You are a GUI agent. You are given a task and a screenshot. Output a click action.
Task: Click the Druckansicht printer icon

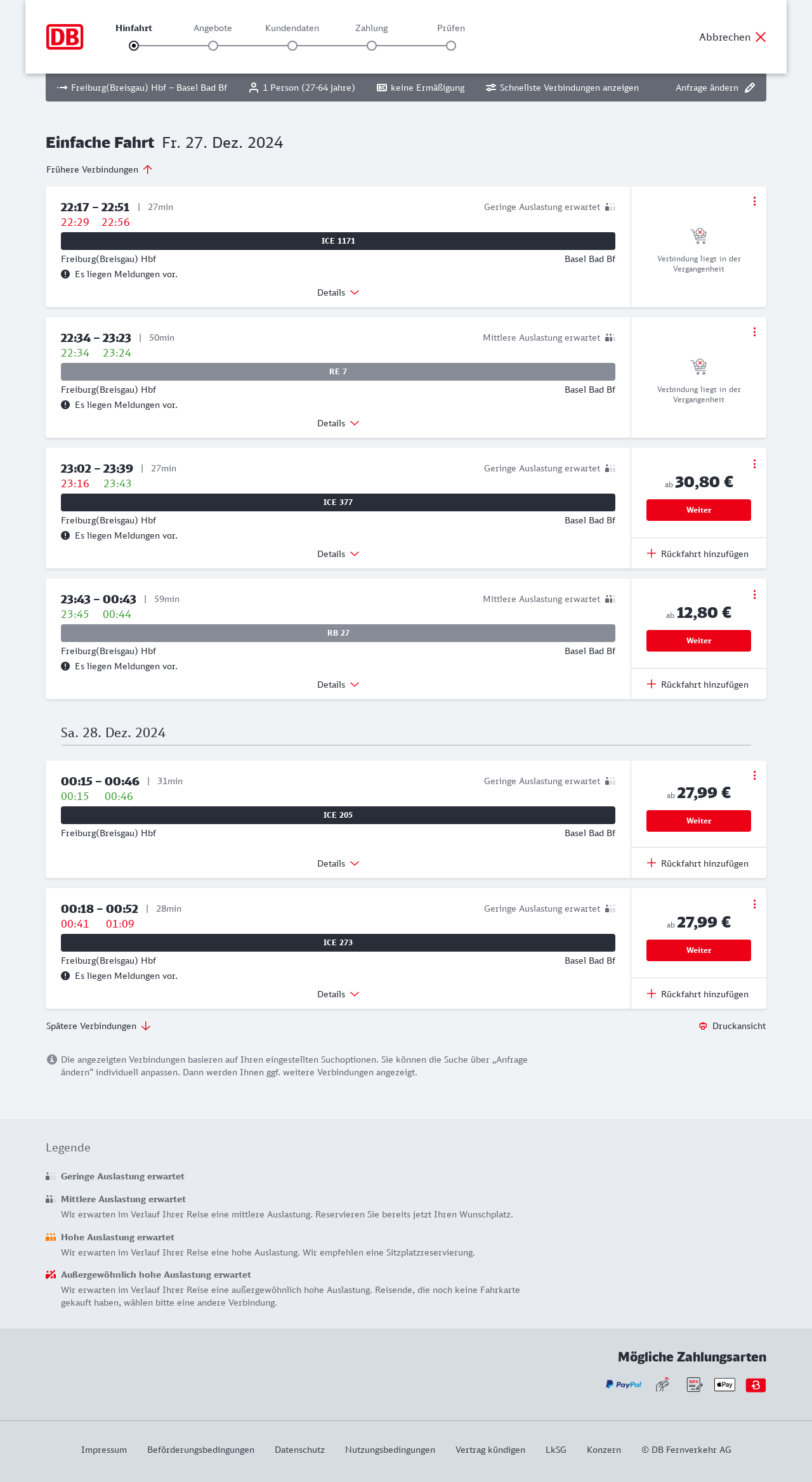pyautogui.click(x=703, y=1026)
